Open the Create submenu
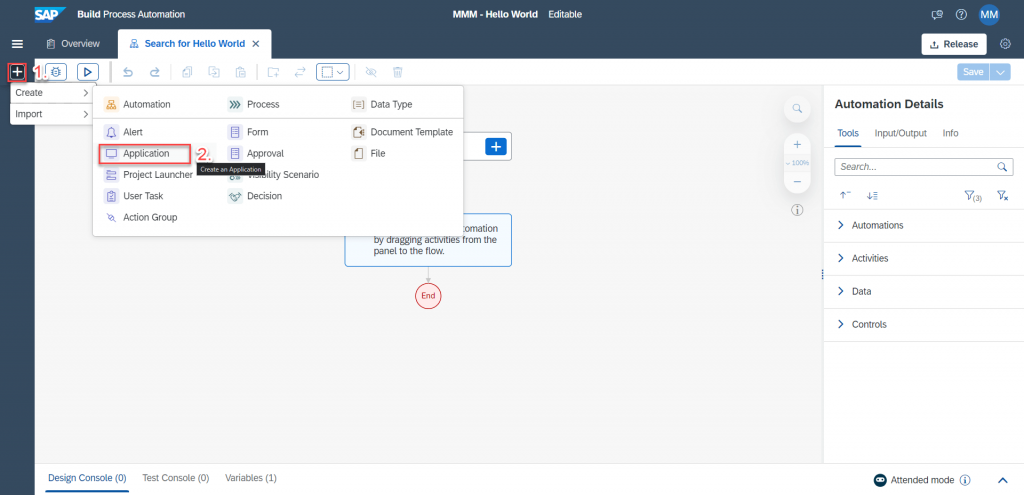Viewport: 1024px width, 495px height. coord(52,93)
